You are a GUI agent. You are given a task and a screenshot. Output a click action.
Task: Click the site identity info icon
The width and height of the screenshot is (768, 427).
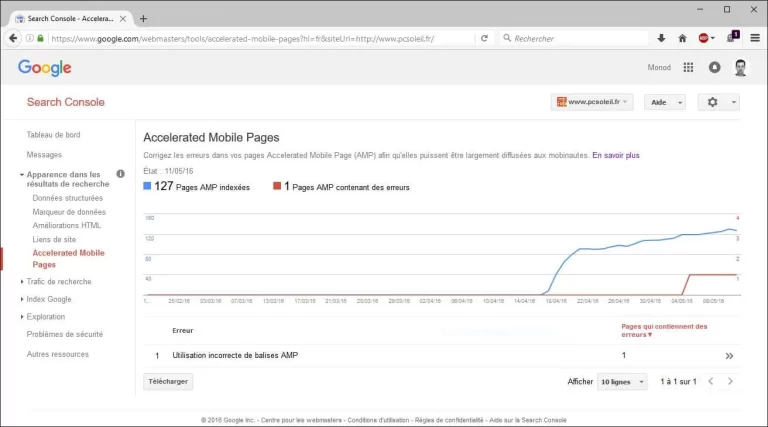coord(30,38)
